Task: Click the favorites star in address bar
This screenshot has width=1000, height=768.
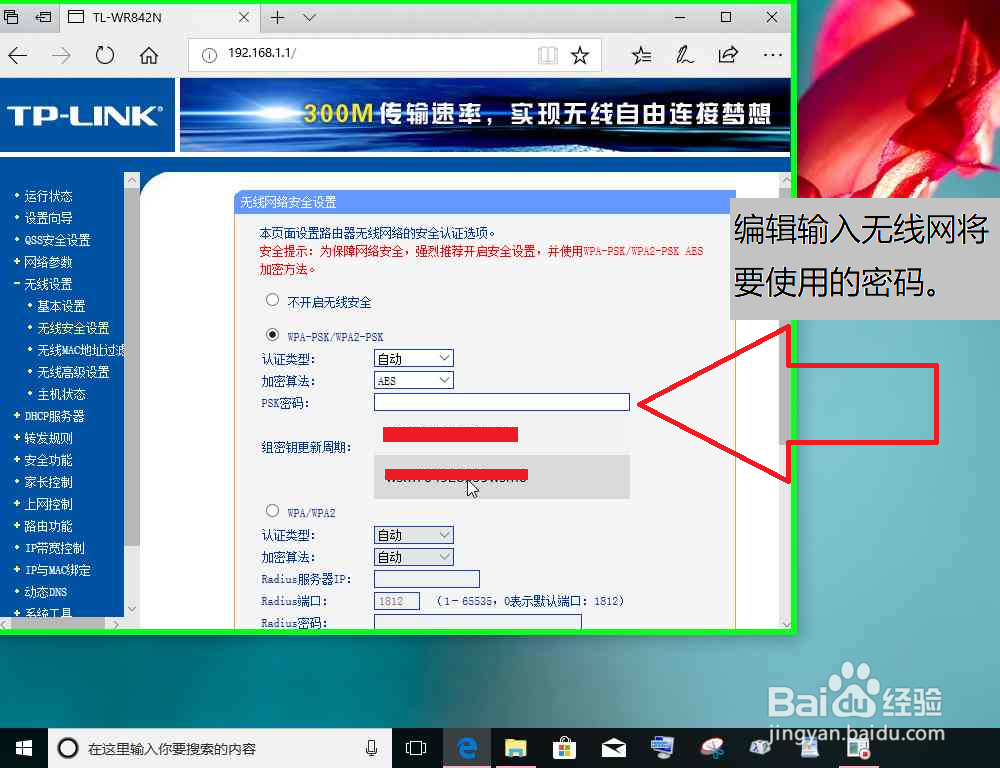Action: (x=580, y=56)
